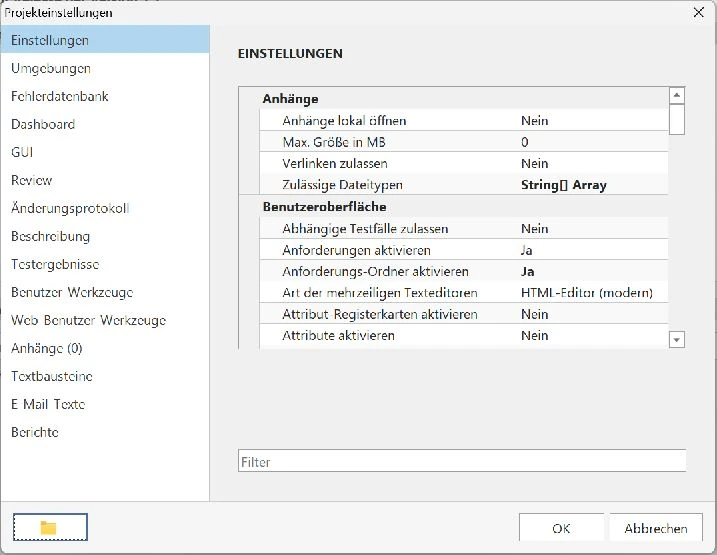The height and width of the screenshot is (555, 717).
Task: Click the settings list scrollbar thumb
Action: [x=676, y=119]
